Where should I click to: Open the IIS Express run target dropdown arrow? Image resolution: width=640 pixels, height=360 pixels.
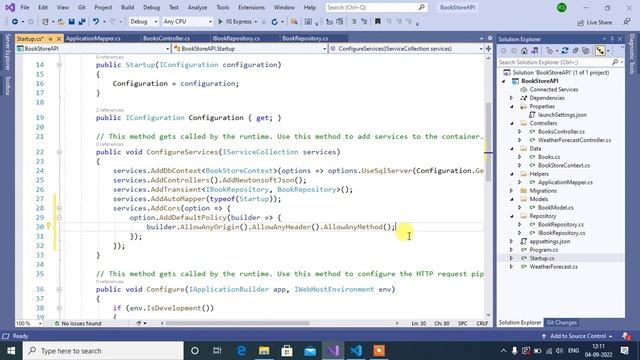click(256, 22)
